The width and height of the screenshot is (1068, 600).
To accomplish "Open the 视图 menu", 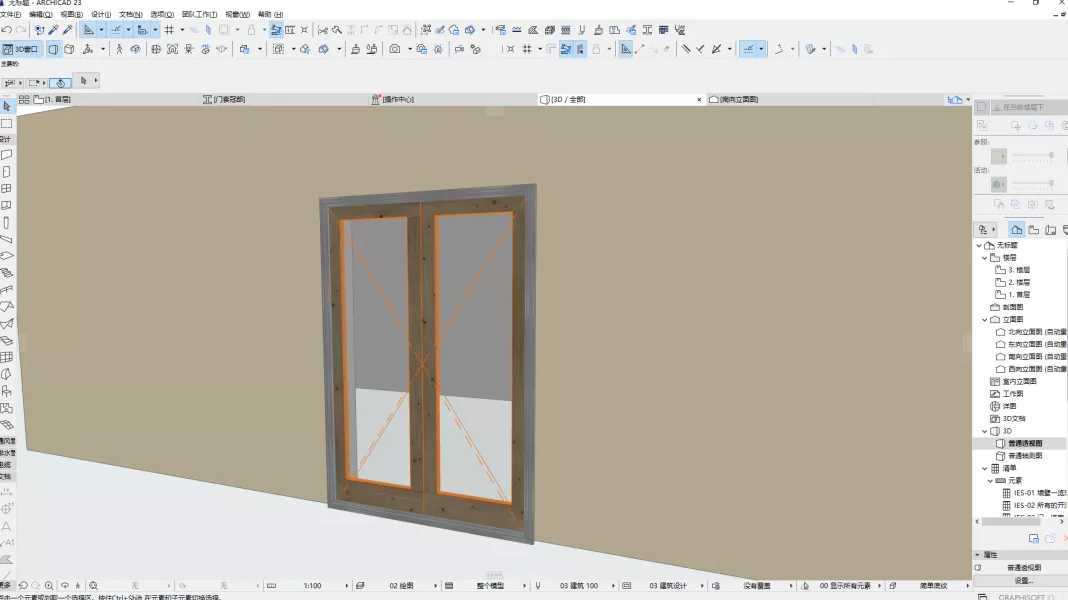I will 72,14.
